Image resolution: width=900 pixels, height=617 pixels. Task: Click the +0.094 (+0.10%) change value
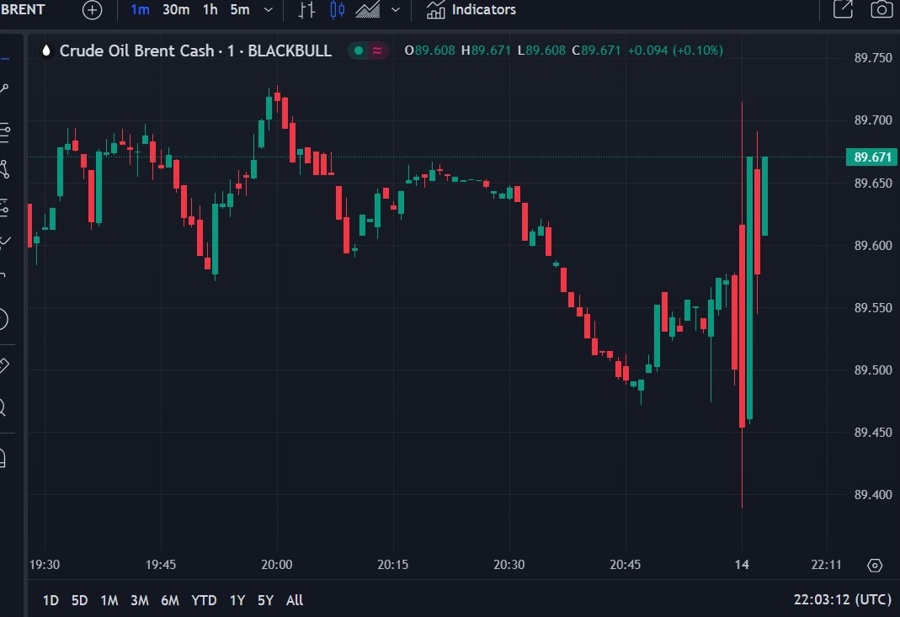click(675, 51)
